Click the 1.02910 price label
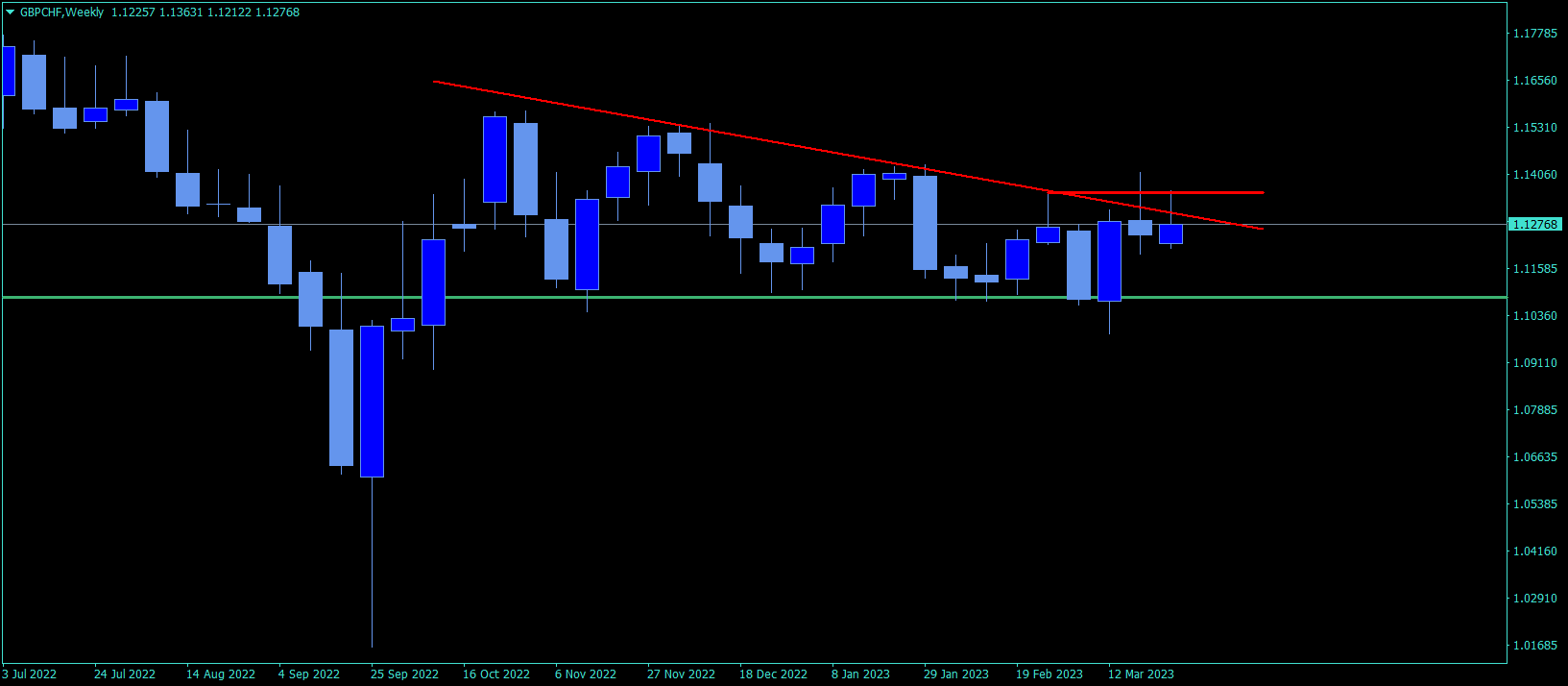The width and height of the screenshot is (1568, 686). coord(1535,599)
